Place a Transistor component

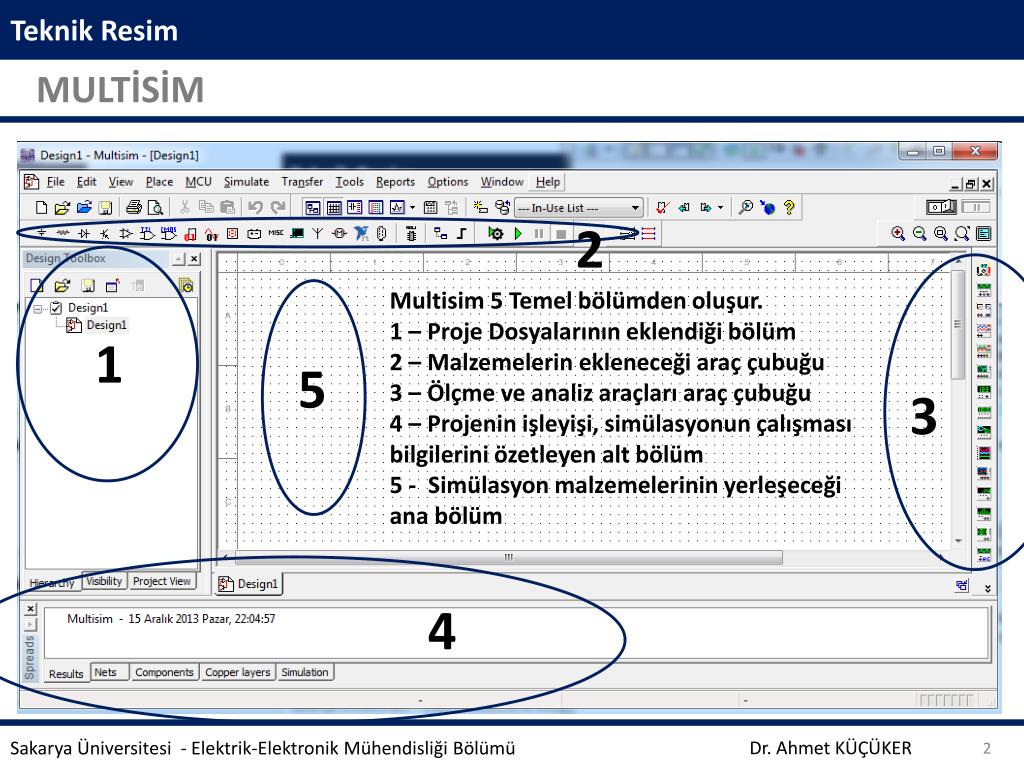104,233
